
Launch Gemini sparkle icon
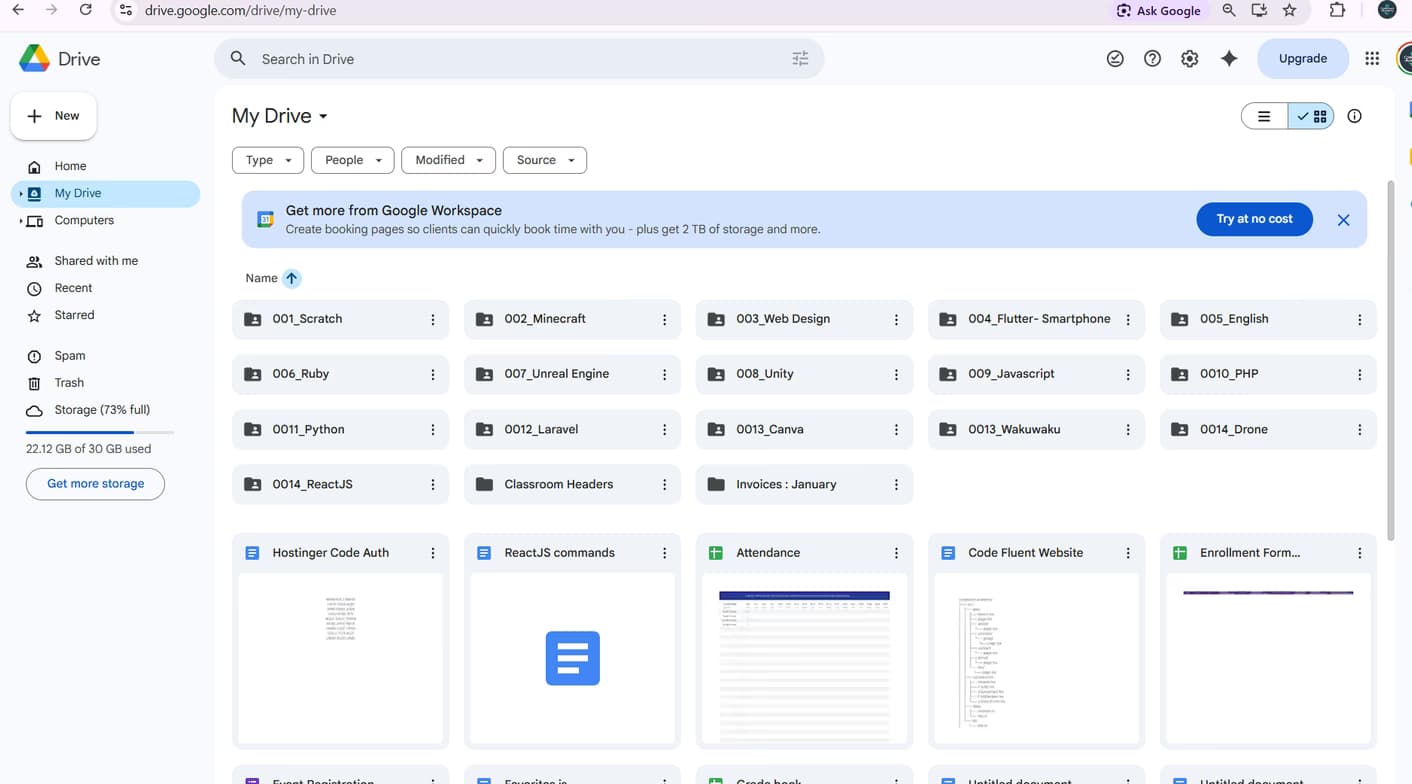[x=1229, y=59]
